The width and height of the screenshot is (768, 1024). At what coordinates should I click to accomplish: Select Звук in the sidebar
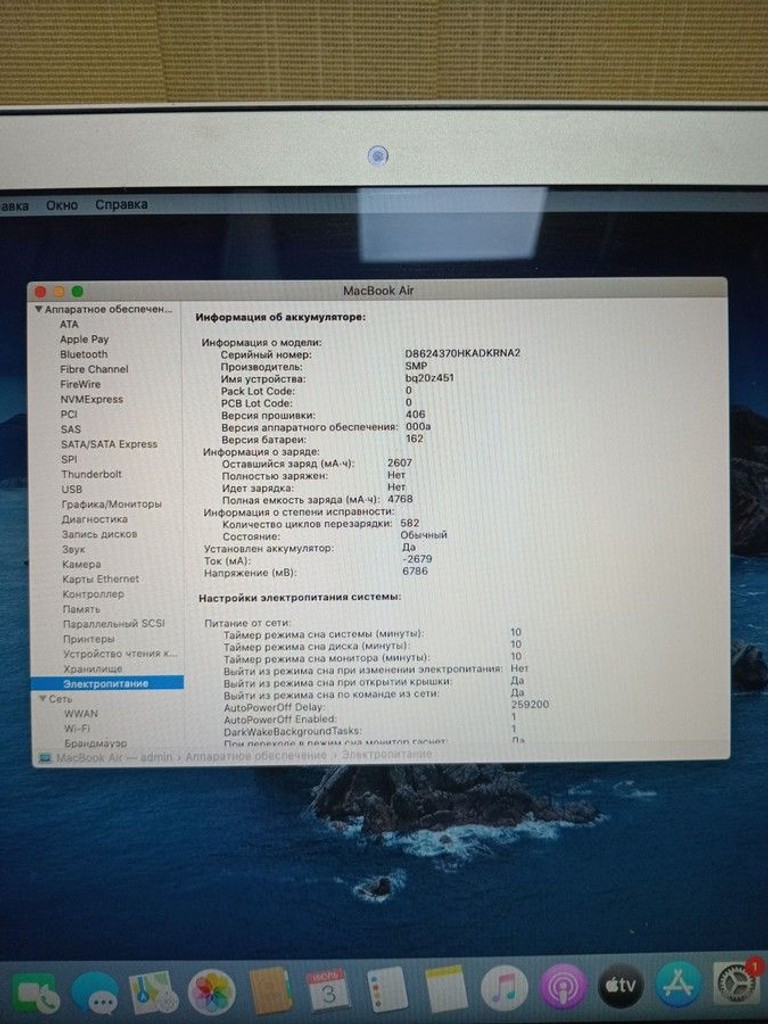point(74,549)
